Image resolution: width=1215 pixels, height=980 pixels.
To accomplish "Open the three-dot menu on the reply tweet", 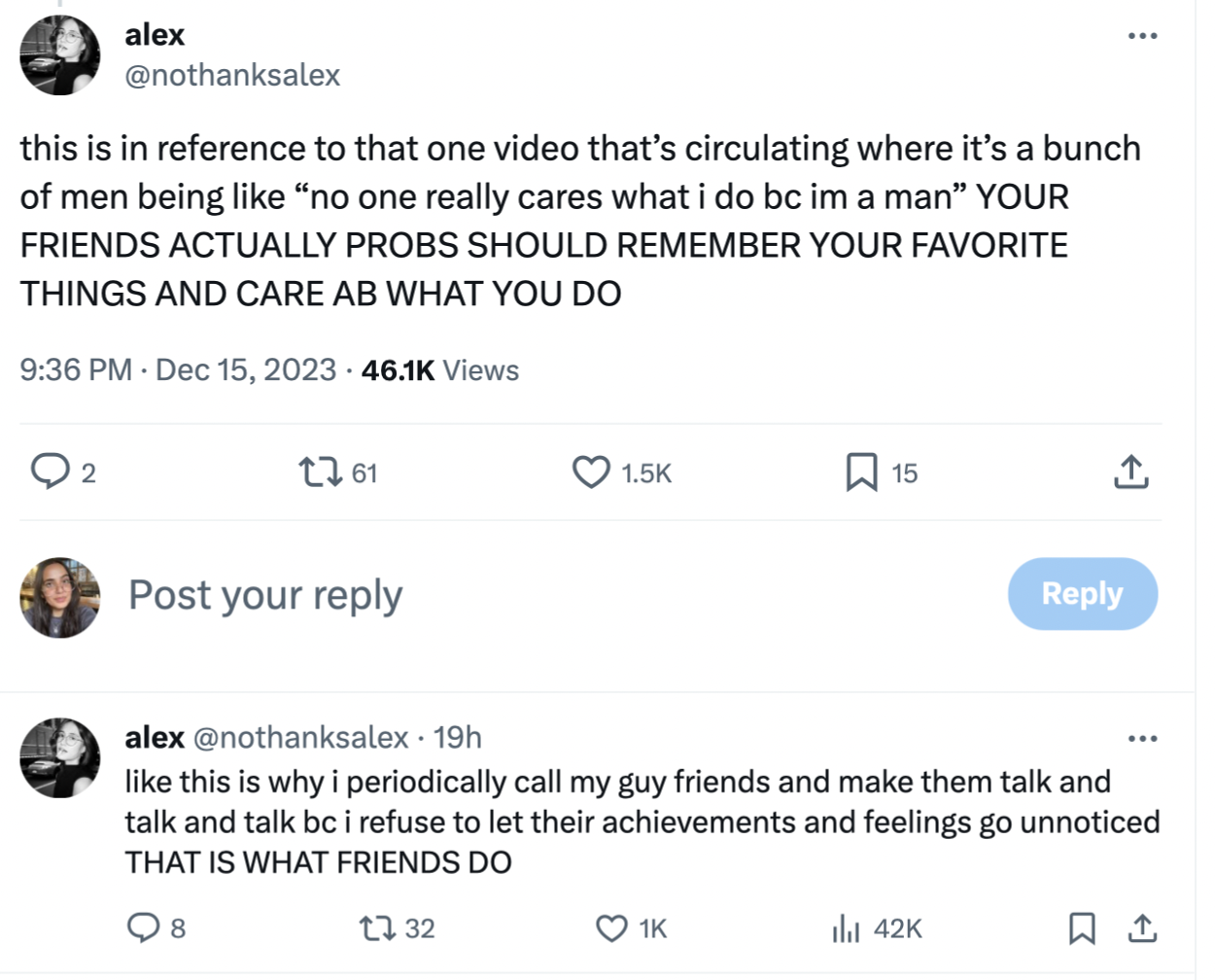I will coord(1142,739).
